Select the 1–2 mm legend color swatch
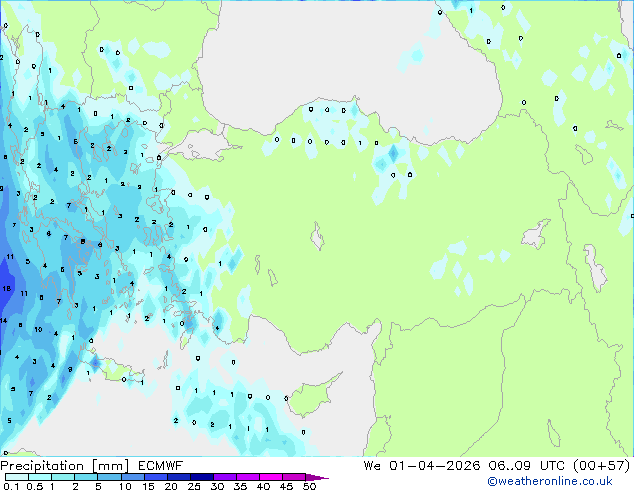The width and height of the screenshot is (634, 490). click(x=63, y=477)
